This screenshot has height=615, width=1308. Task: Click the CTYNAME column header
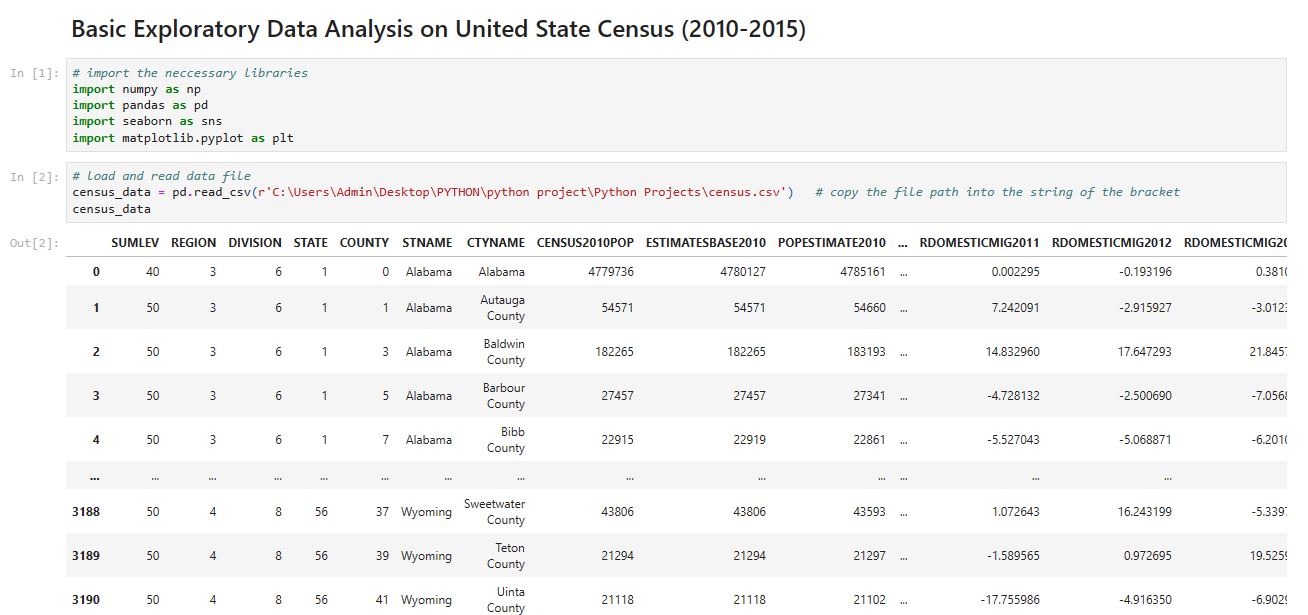tap(495, 242)
